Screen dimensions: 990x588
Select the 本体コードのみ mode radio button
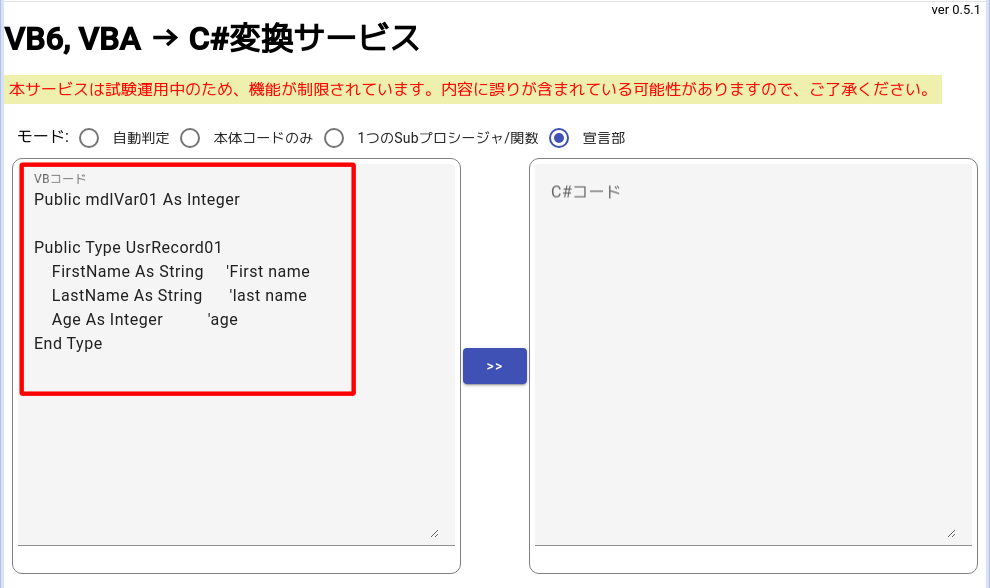coord(190,138)
